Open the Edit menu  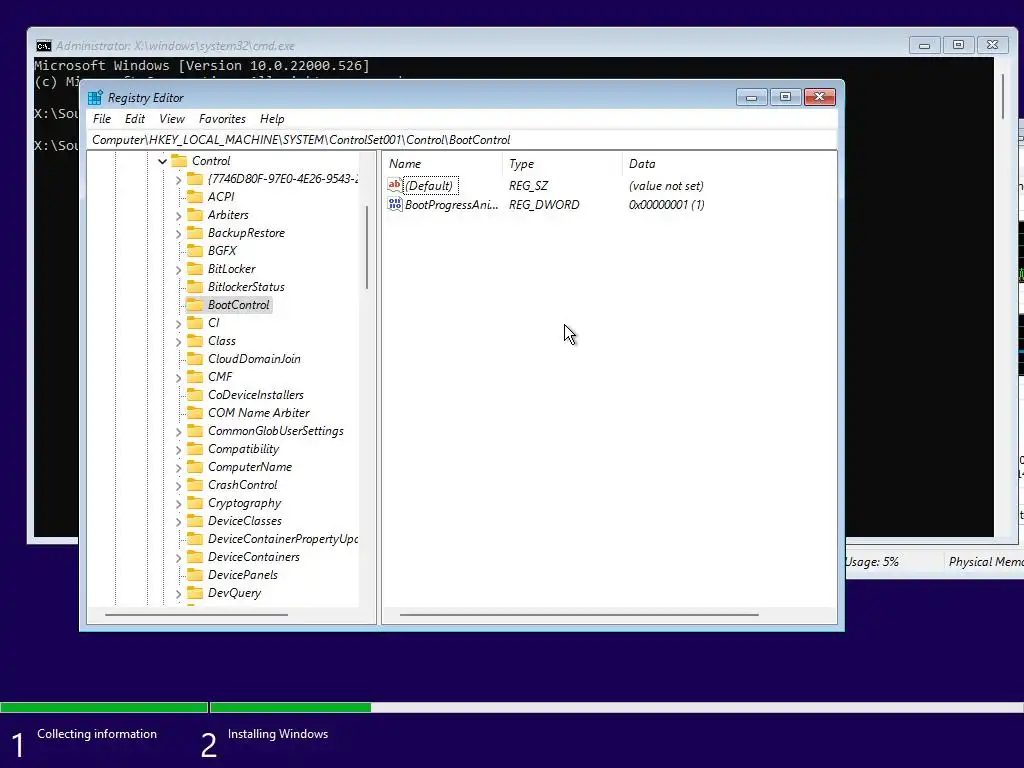tap(135, 119)
